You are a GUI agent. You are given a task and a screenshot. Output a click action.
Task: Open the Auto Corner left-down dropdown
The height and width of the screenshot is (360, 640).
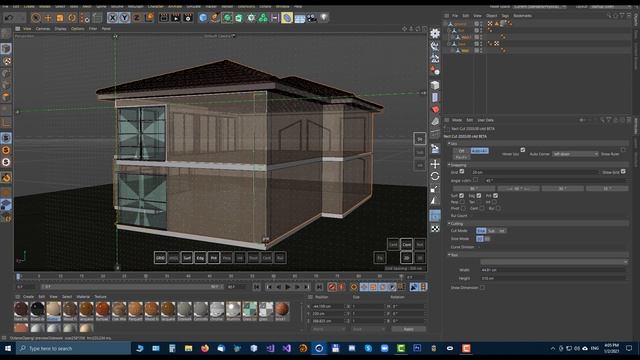[575, 154]
